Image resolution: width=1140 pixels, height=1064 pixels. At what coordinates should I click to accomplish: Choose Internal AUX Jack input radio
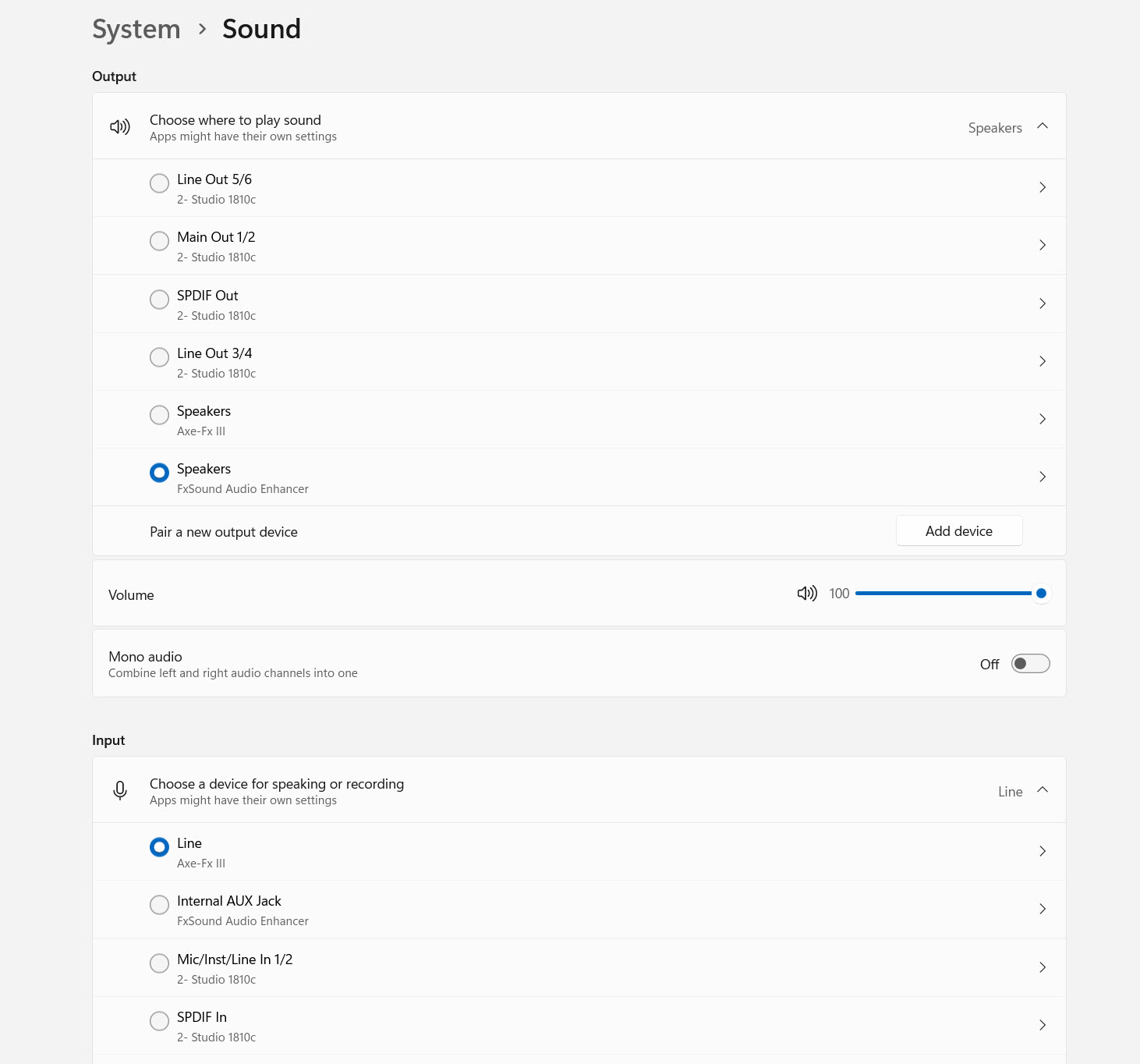click(159, 905)
